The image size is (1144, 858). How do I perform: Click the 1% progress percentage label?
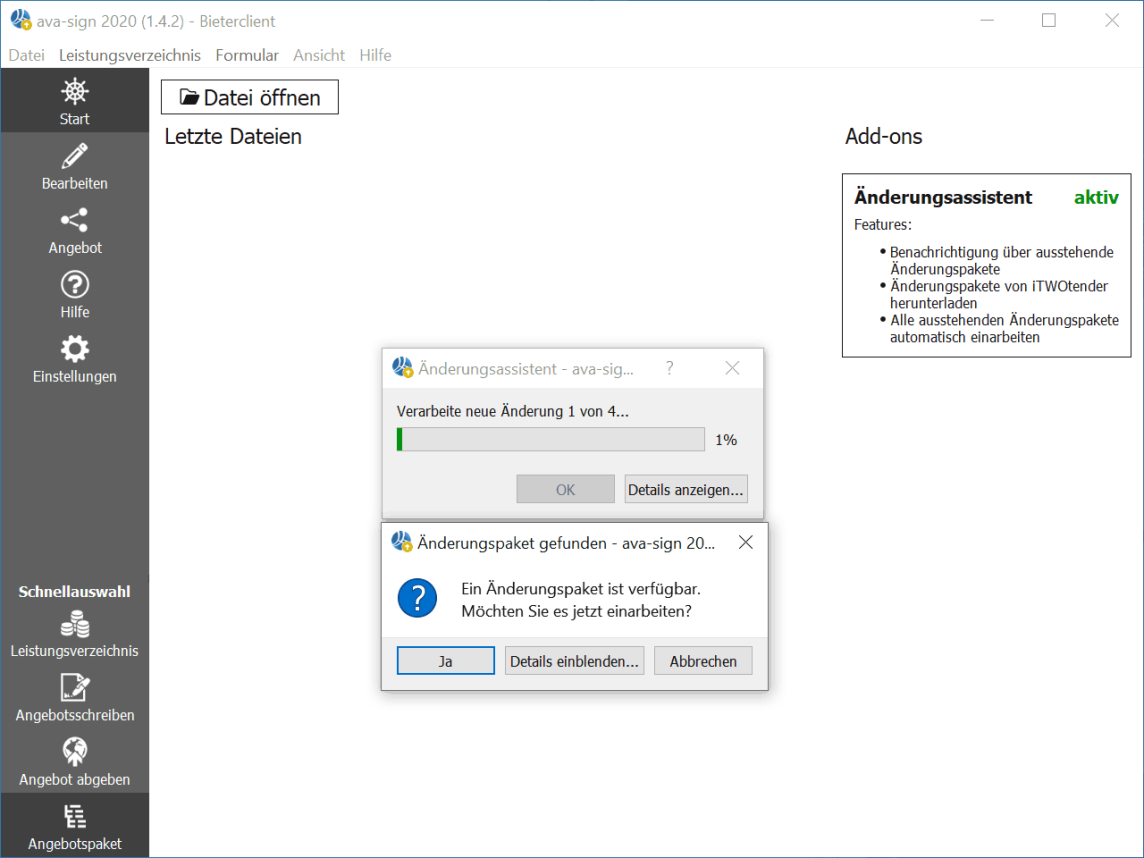click(726, 440)
